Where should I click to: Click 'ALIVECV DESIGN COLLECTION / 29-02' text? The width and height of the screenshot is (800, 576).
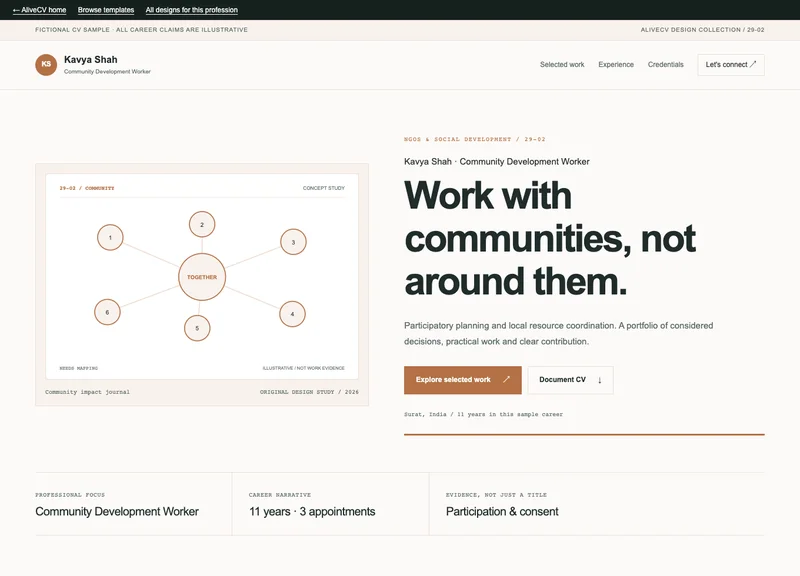click(x=702, y=30)
